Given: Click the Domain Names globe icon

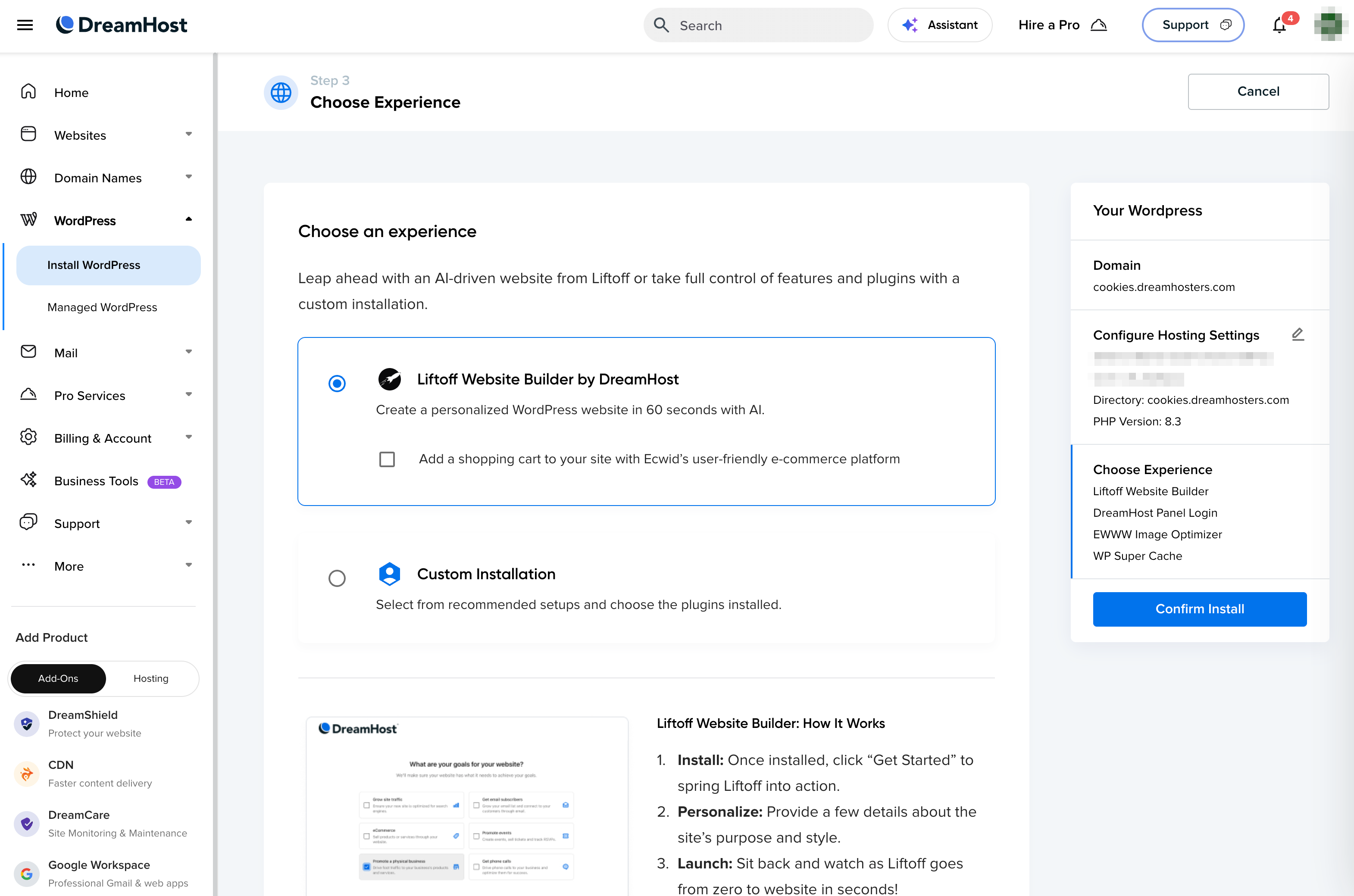Looking at the screenshot, I should [28, 177].
